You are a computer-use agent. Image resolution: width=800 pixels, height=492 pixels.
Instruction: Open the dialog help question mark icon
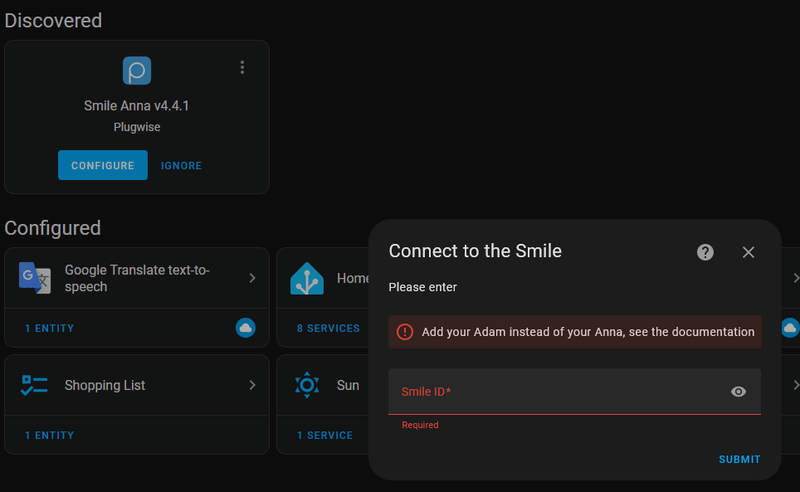[705, 252]
